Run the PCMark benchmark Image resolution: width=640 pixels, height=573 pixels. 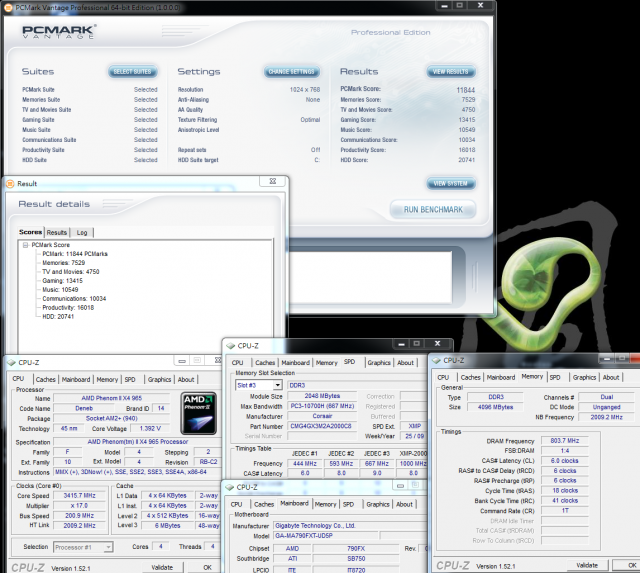[x=433, y=209]
